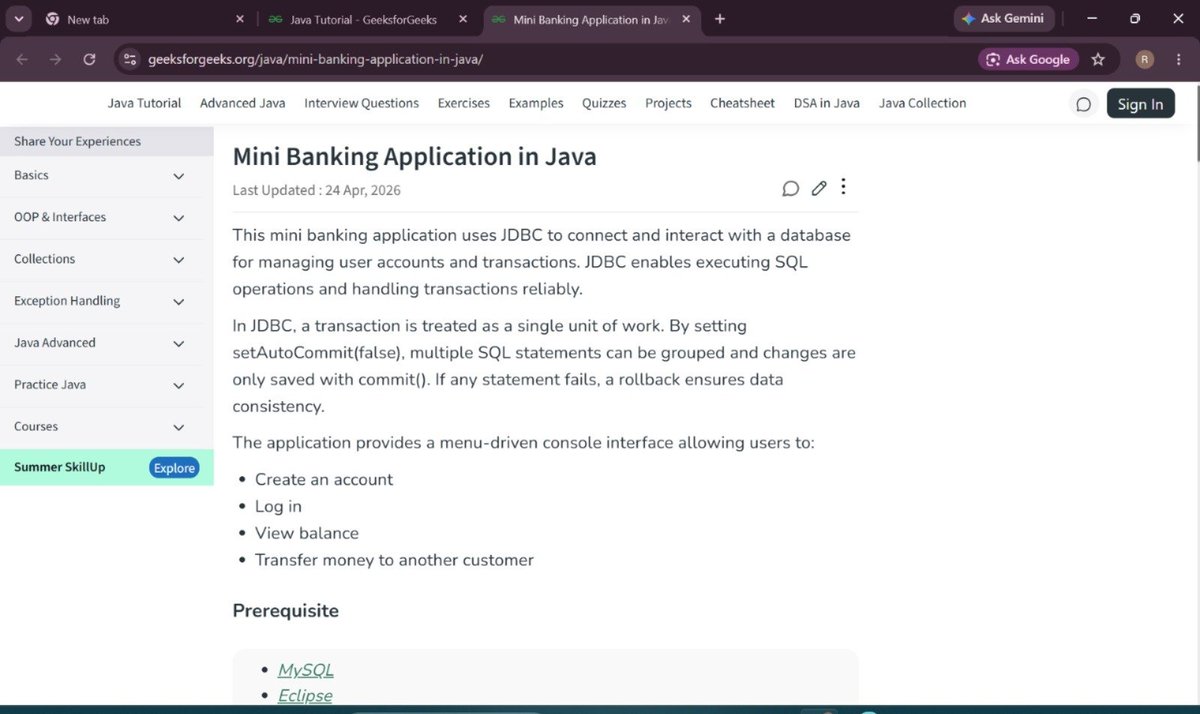Image resolution: width=1200 pixels, height=714 pixels.
Task: Open Advanced Java navigation item
Action: pos(243,103)
